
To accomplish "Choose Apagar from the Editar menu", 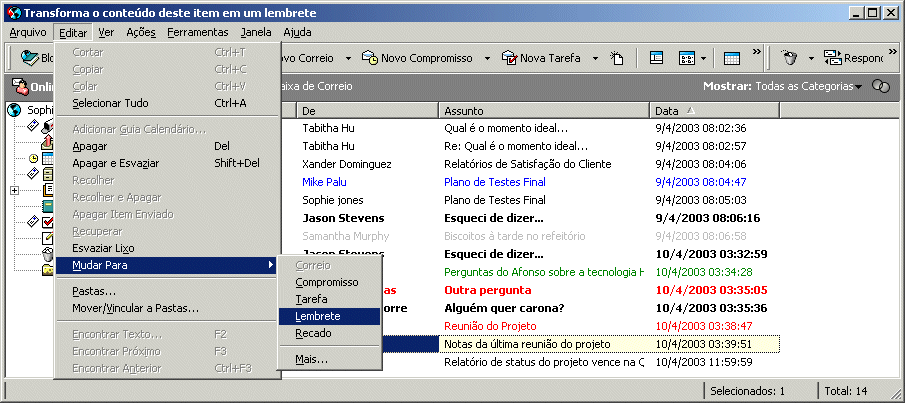I will 167,146.
